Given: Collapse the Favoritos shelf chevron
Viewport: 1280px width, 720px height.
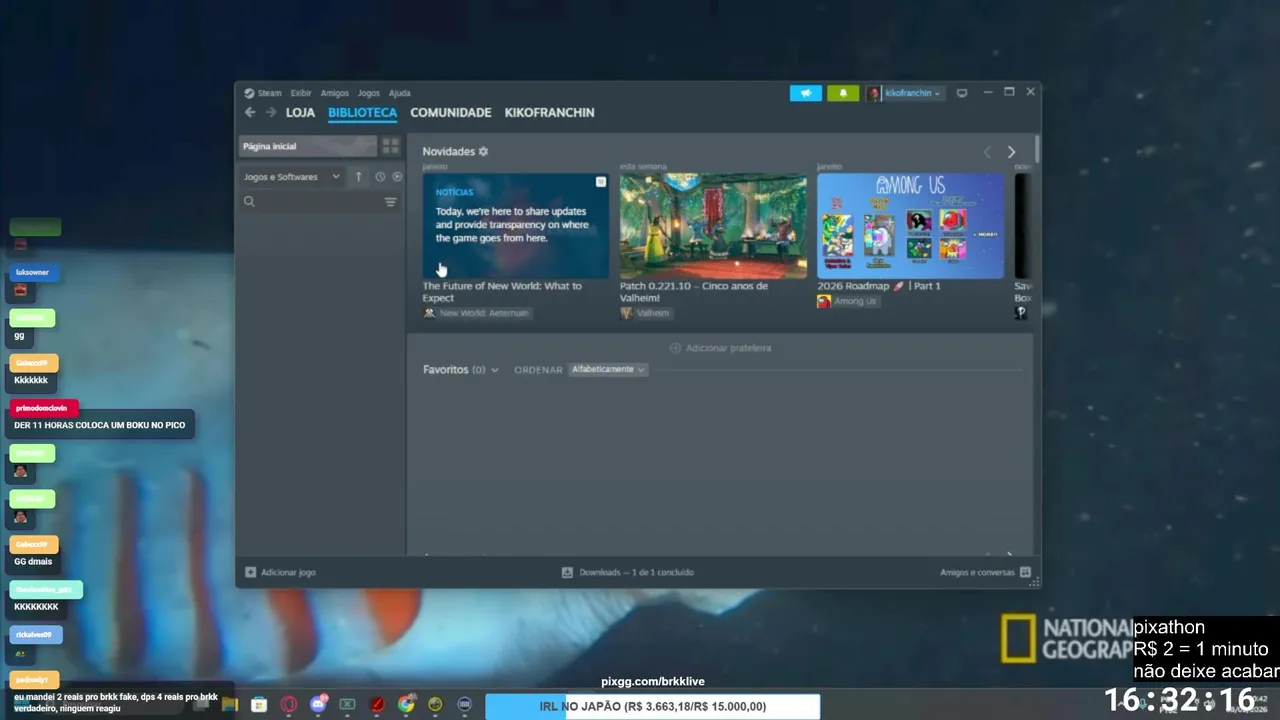Looking at the screenshot, I should point(494,370).
